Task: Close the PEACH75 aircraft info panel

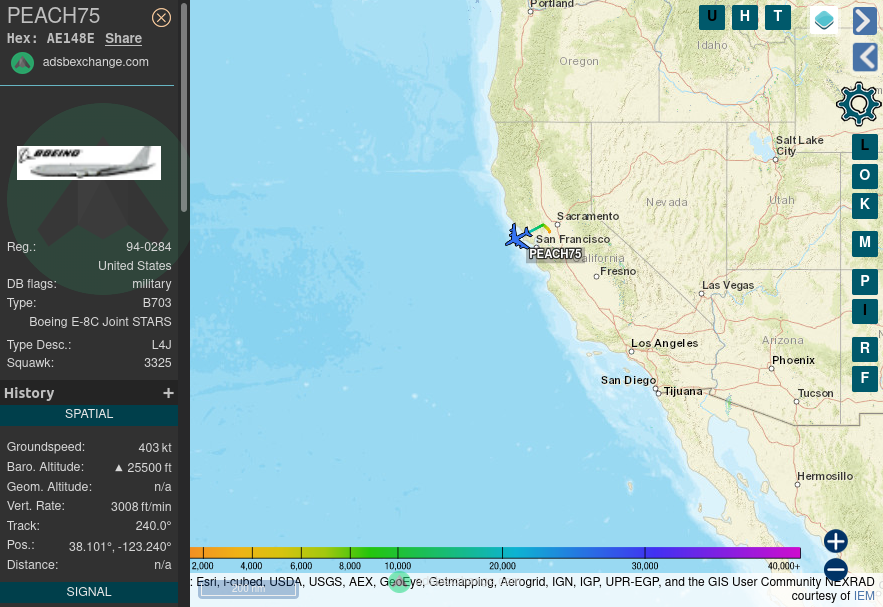Action: click(161, 18)
